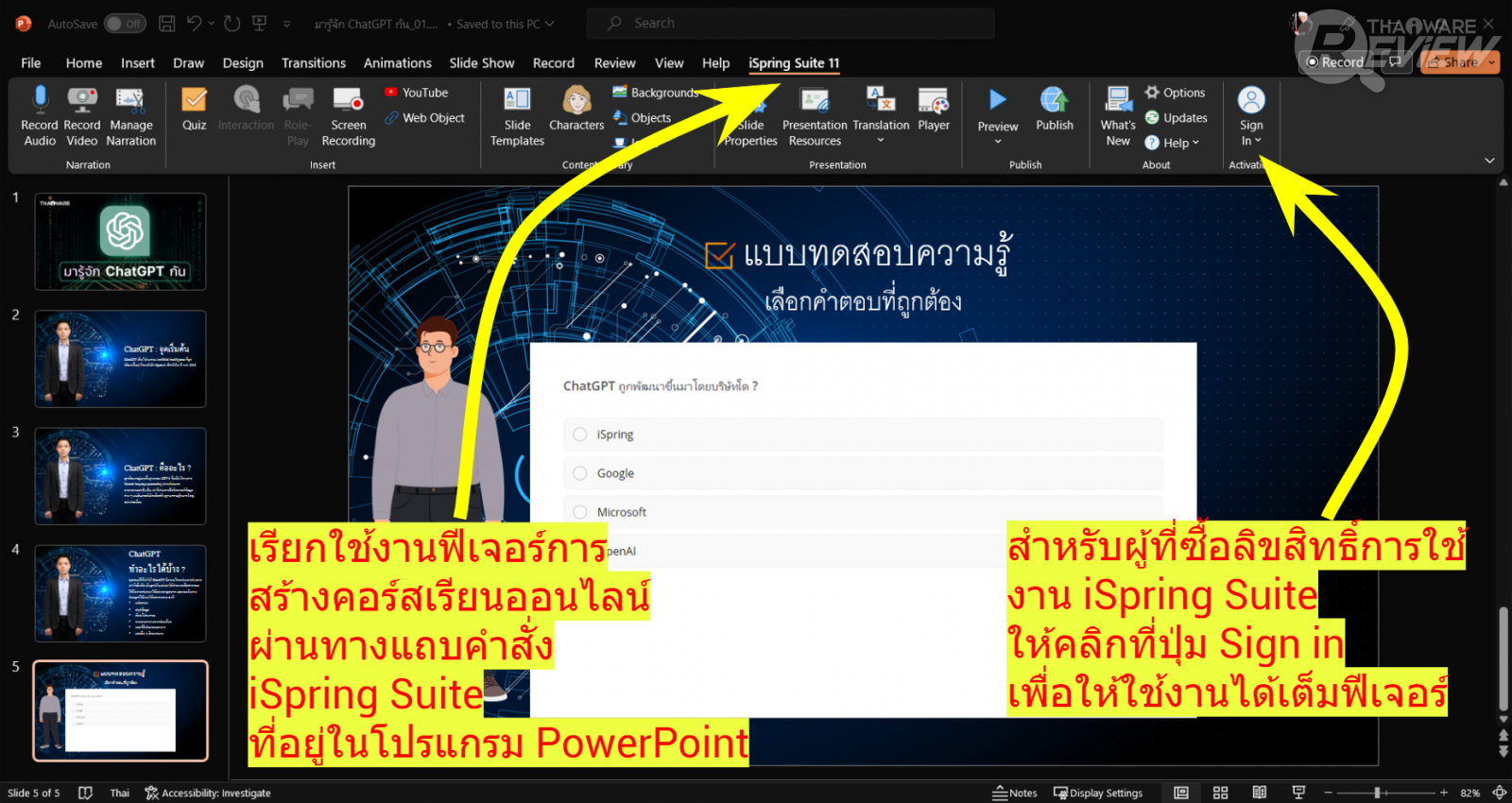The height and width of the screenshot is (803, 1512).
Task: Open the Saved to this PC dropdown
Action: coord(506,24)
